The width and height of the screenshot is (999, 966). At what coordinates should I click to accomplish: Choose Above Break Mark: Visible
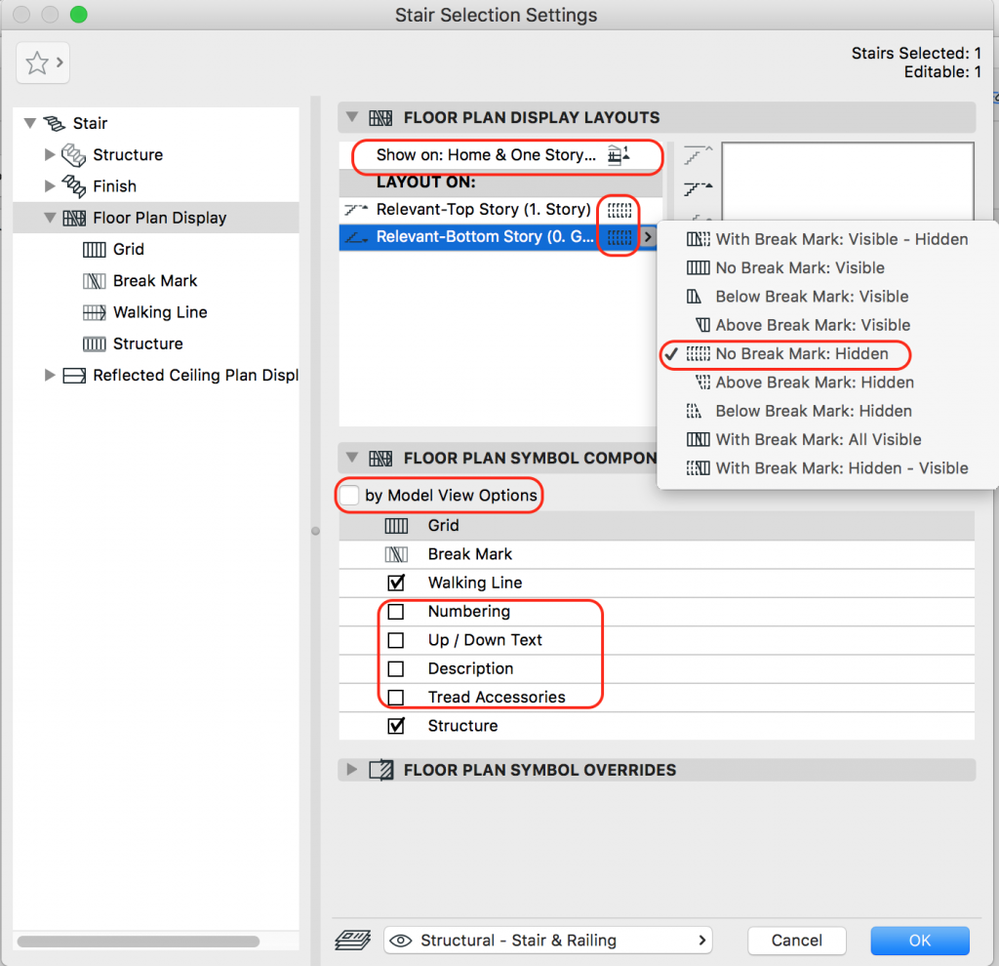click(827, 326)
